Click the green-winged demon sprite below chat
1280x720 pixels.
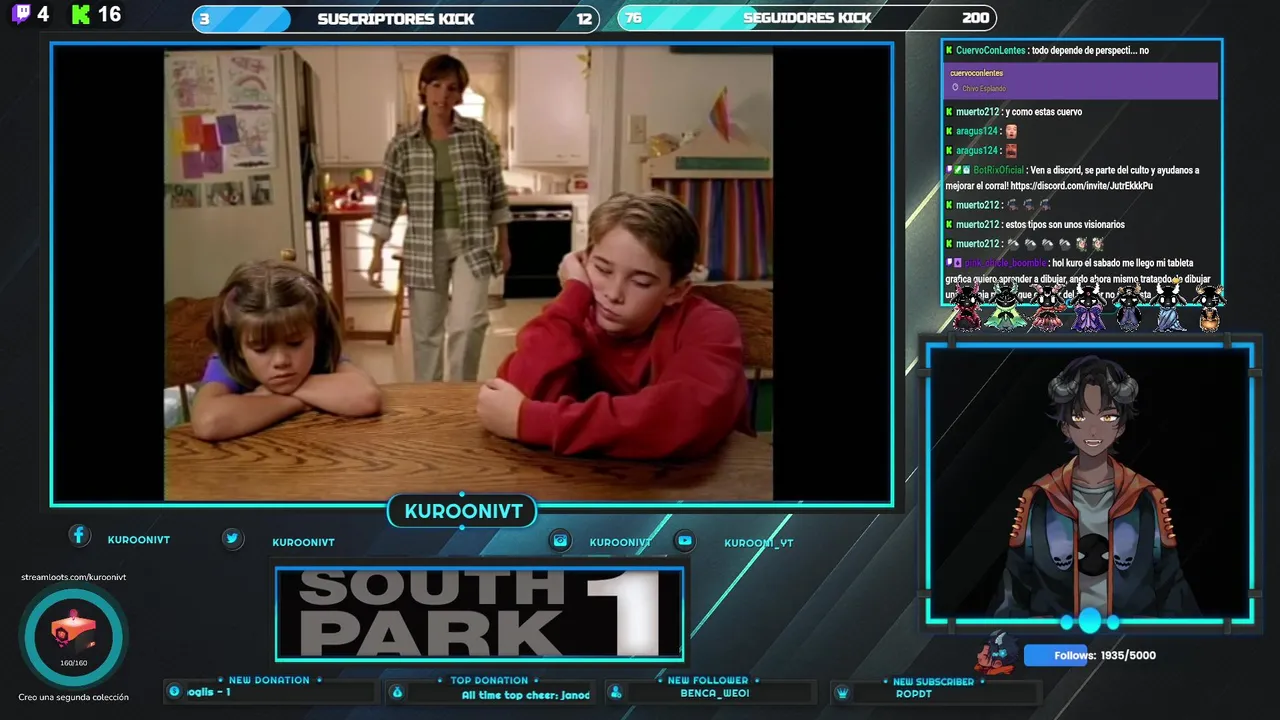tap(1006, 307)
